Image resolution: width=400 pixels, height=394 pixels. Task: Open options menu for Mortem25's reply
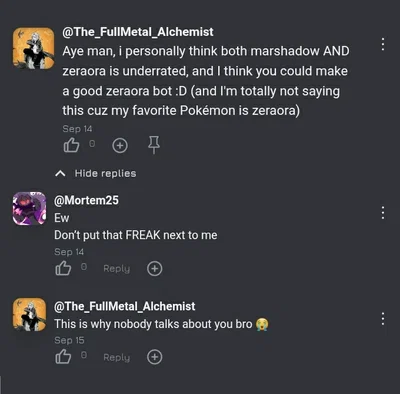(383, 213)
